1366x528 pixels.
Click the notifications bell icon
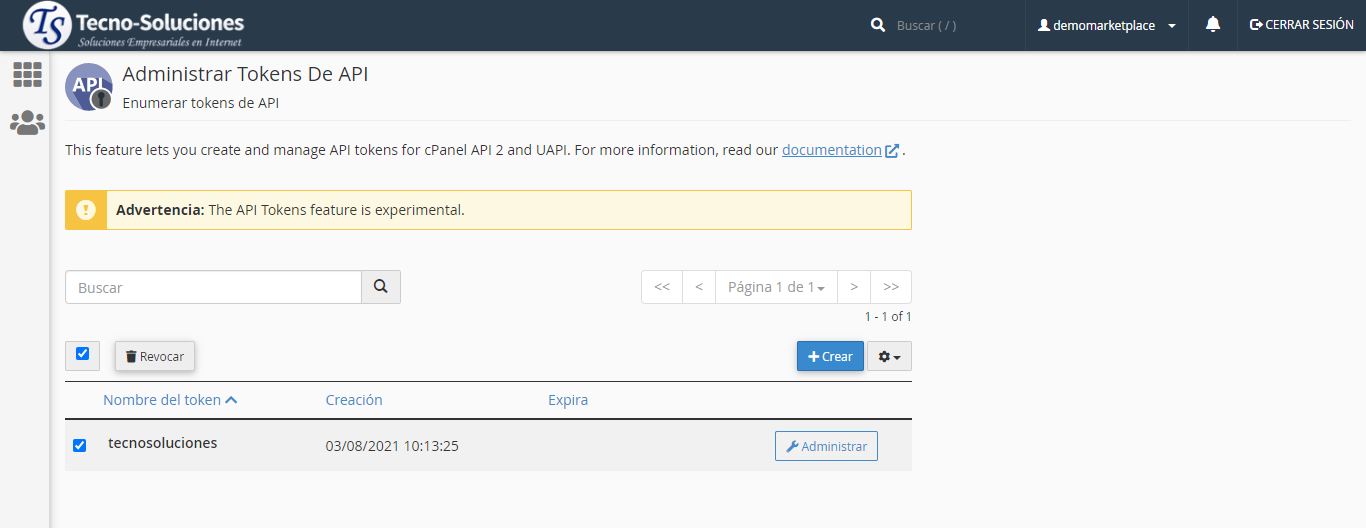click(1213, 25)
